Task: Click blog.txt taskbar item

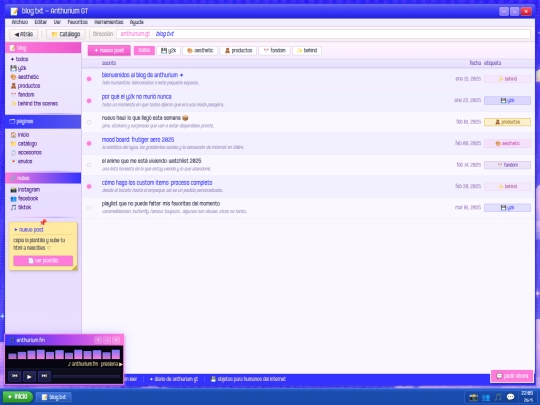Action: (x=54, y=397)
